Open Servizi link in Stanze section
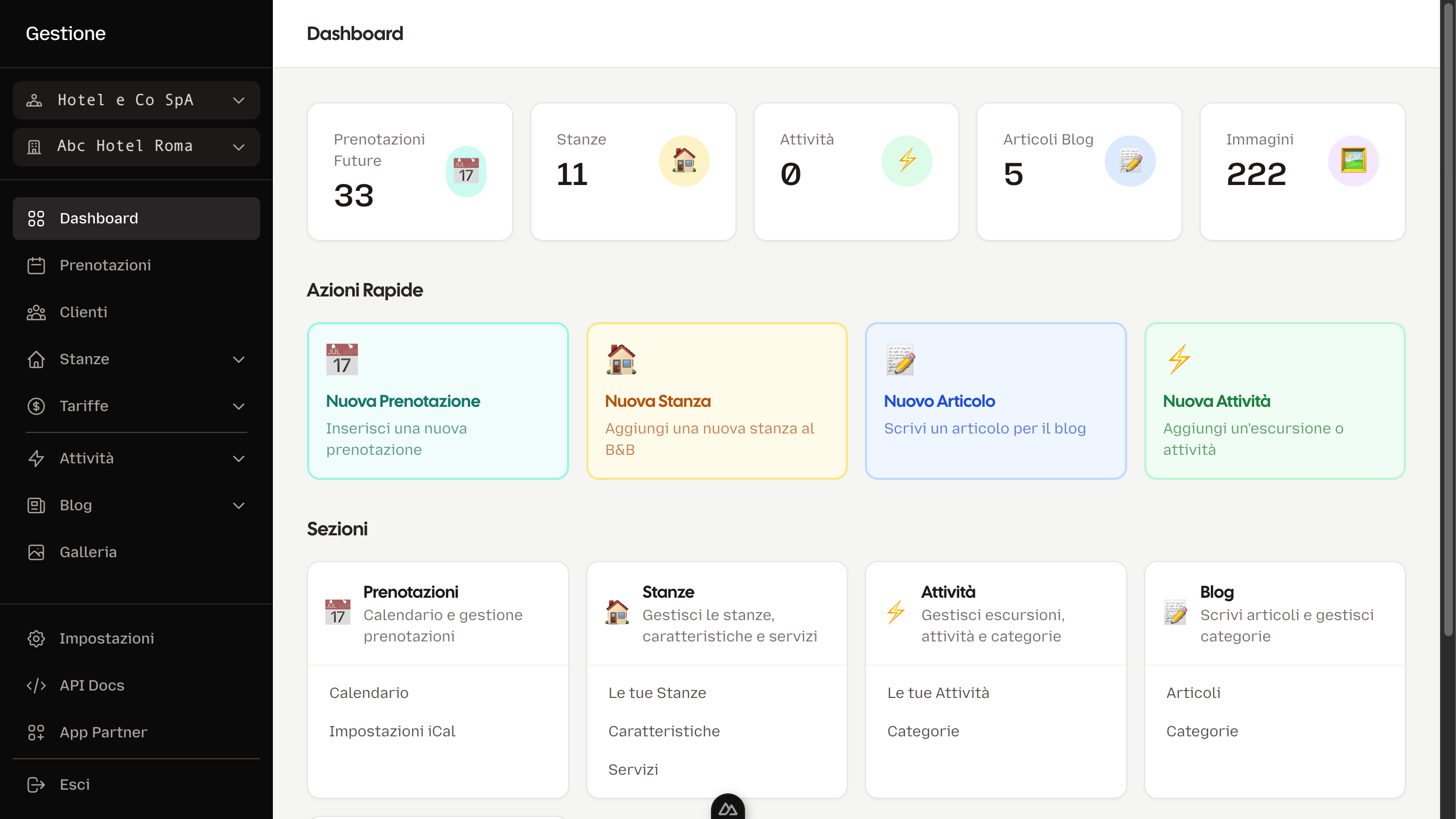 tap(633, 770)
